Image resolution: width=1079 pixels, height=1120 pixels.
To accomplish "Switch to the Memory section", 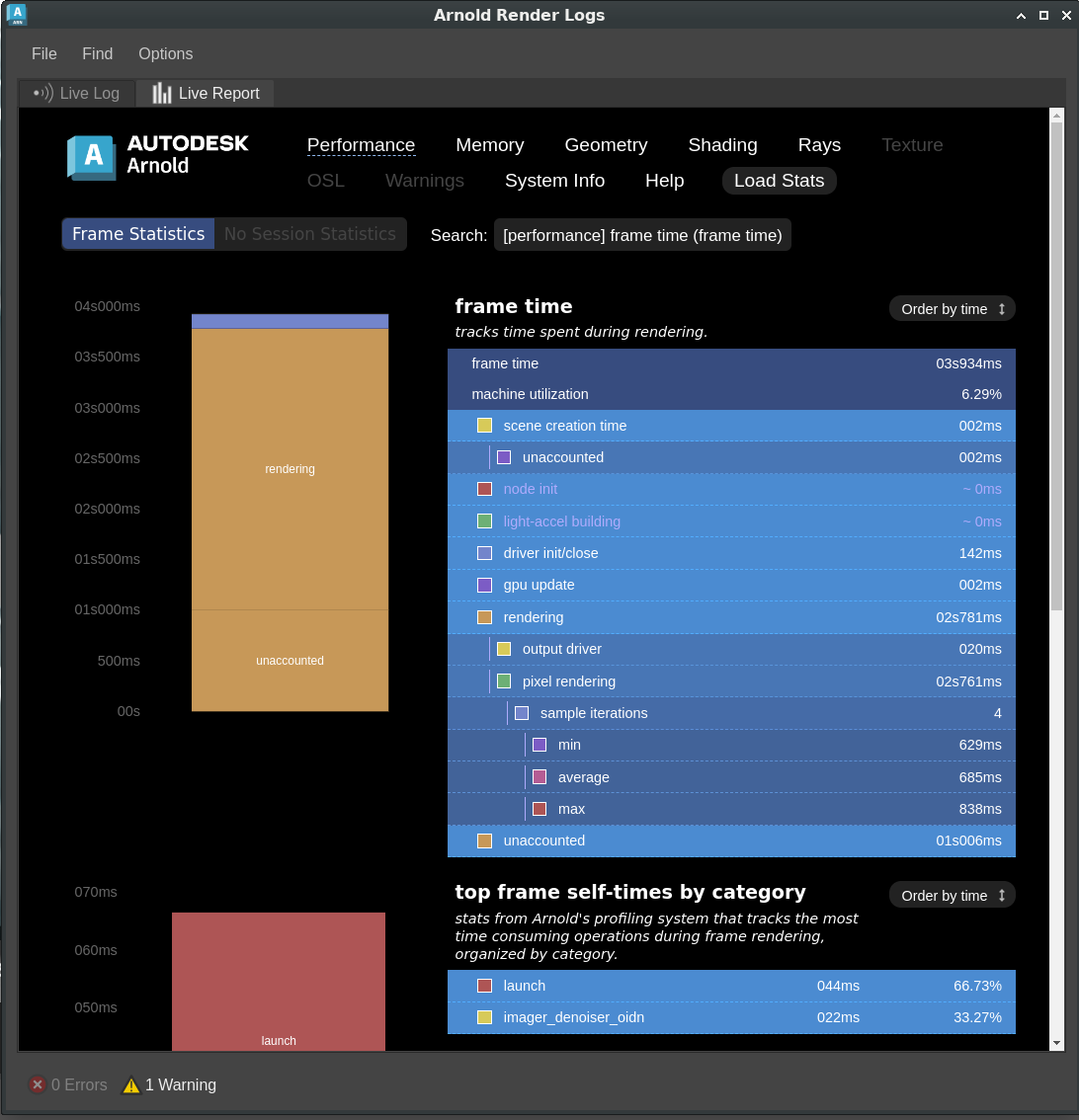I will (x=489, y=145).
